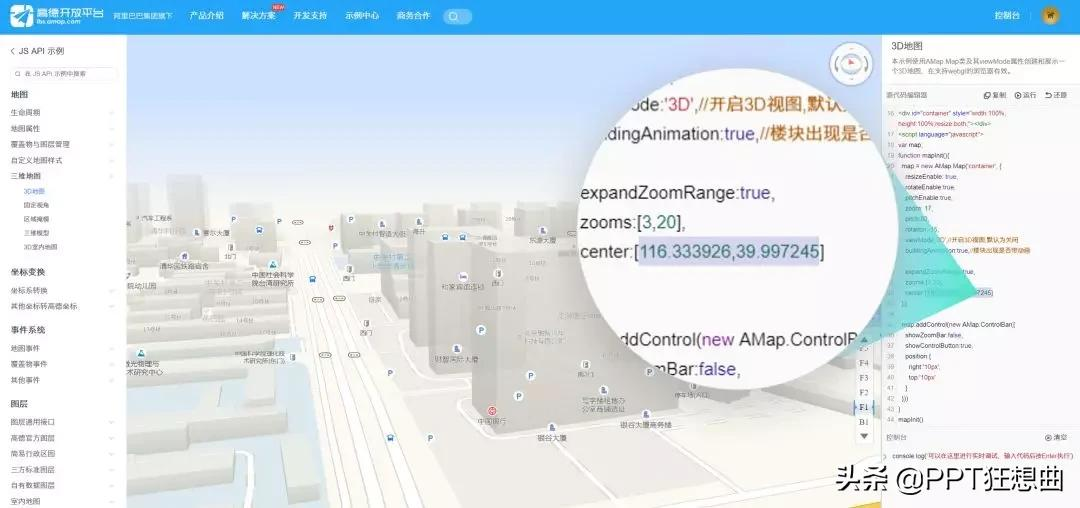Focus the JS API example search field
Screen dimensions: 1080x508
click(64, 73)
